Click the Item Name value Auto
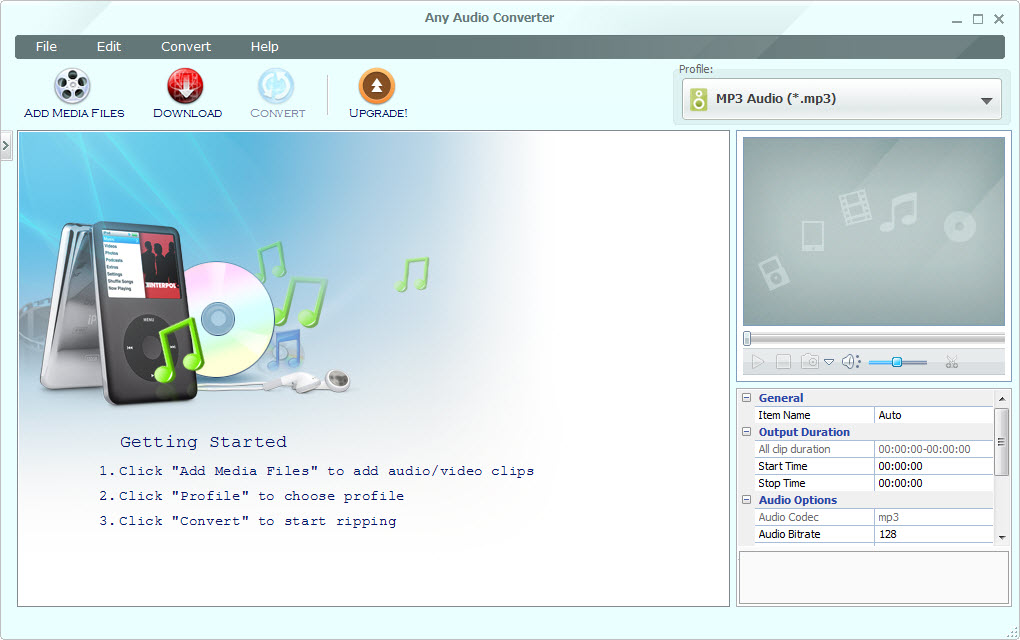This screenshot has height=640, width=1020. pos(933,415)
